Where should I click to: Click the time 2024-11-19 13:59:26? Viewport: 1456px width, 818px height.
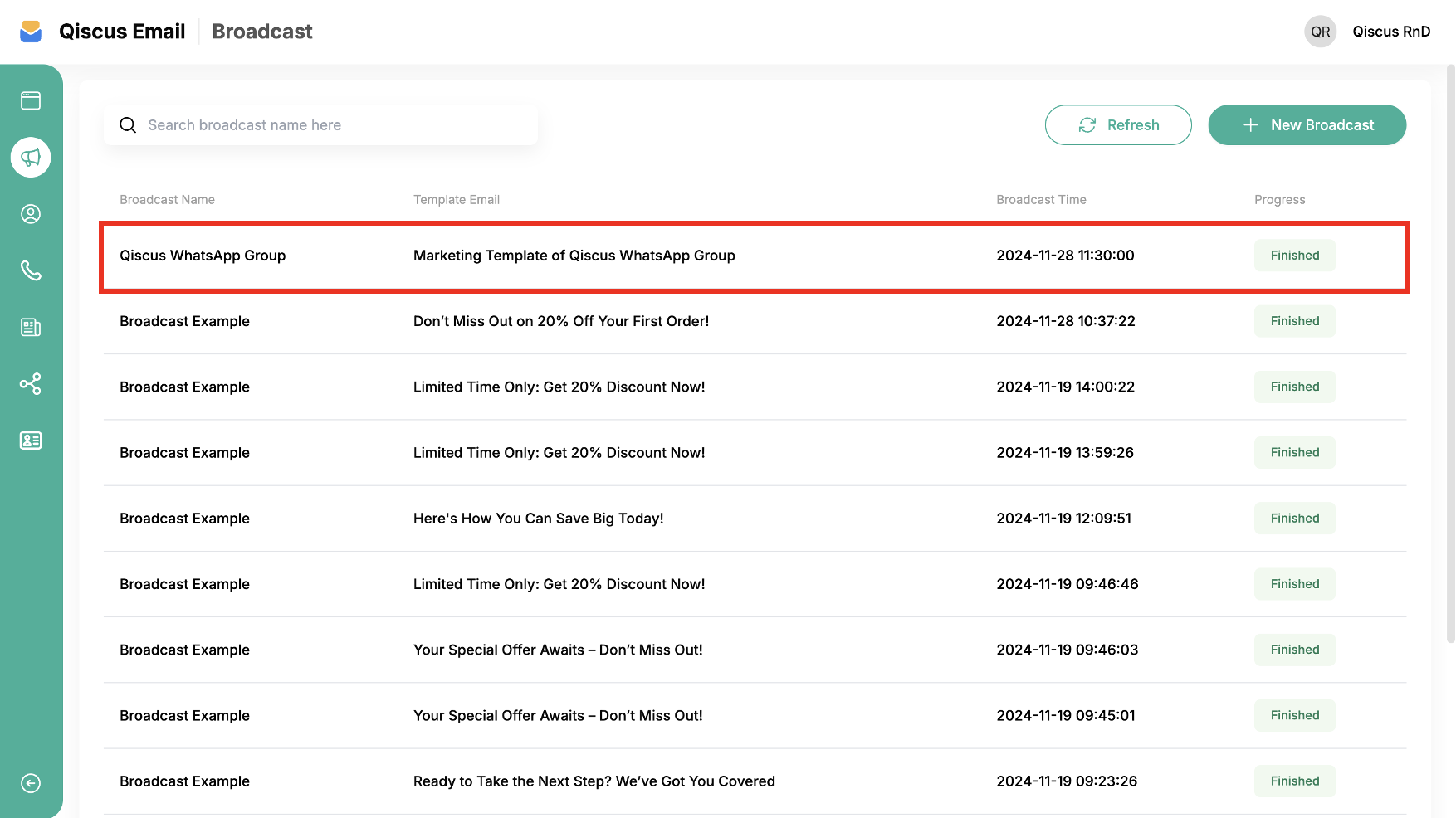tap(1065, 452)
